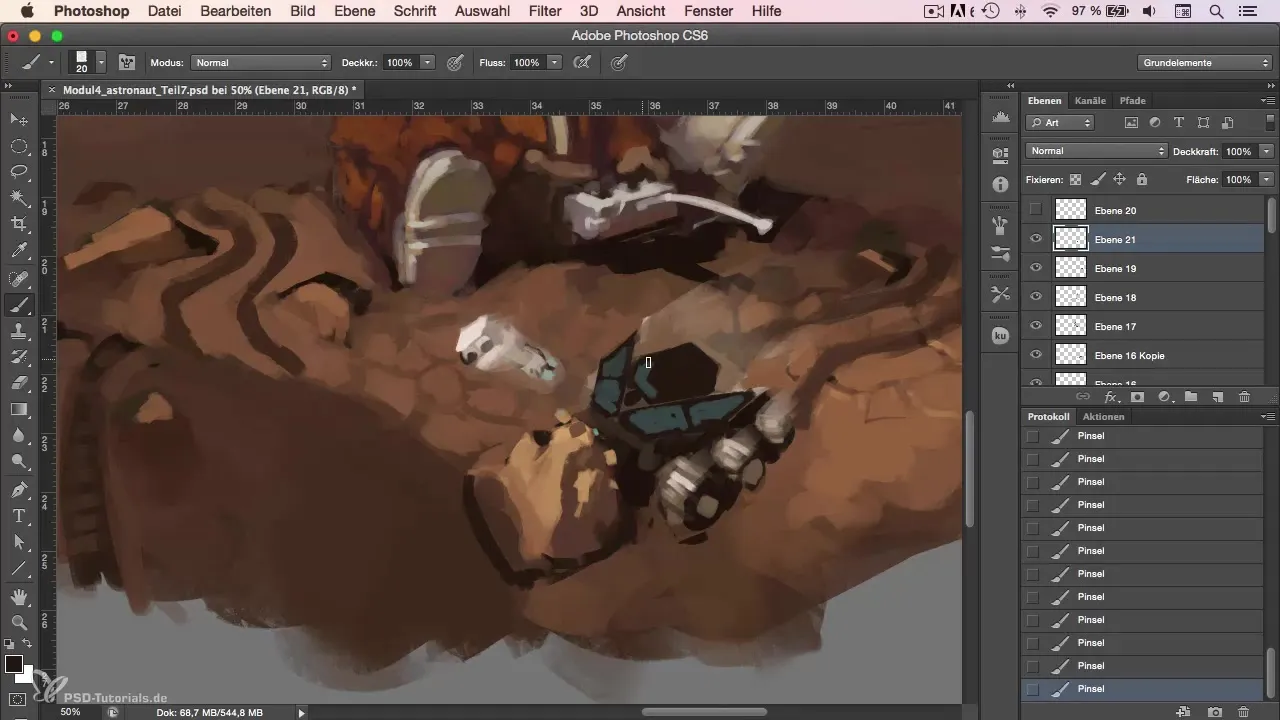
Task: Click the background color swatch
Action: pos(28,676)
